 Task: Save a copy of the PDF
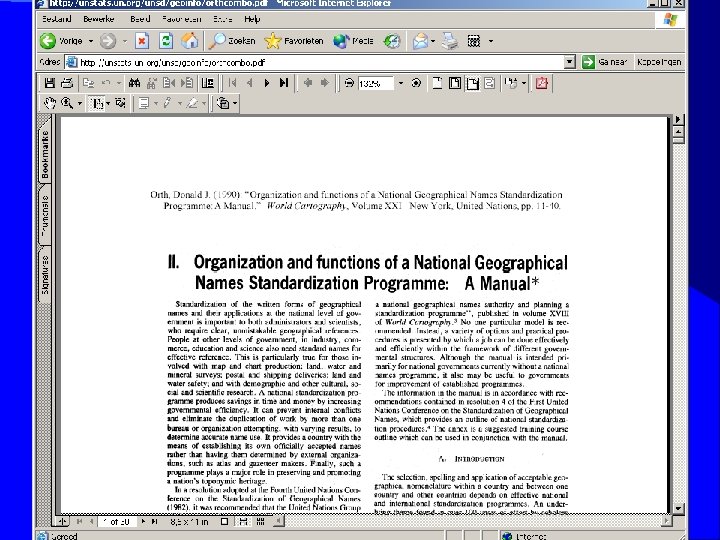click(x=49, y=83)
